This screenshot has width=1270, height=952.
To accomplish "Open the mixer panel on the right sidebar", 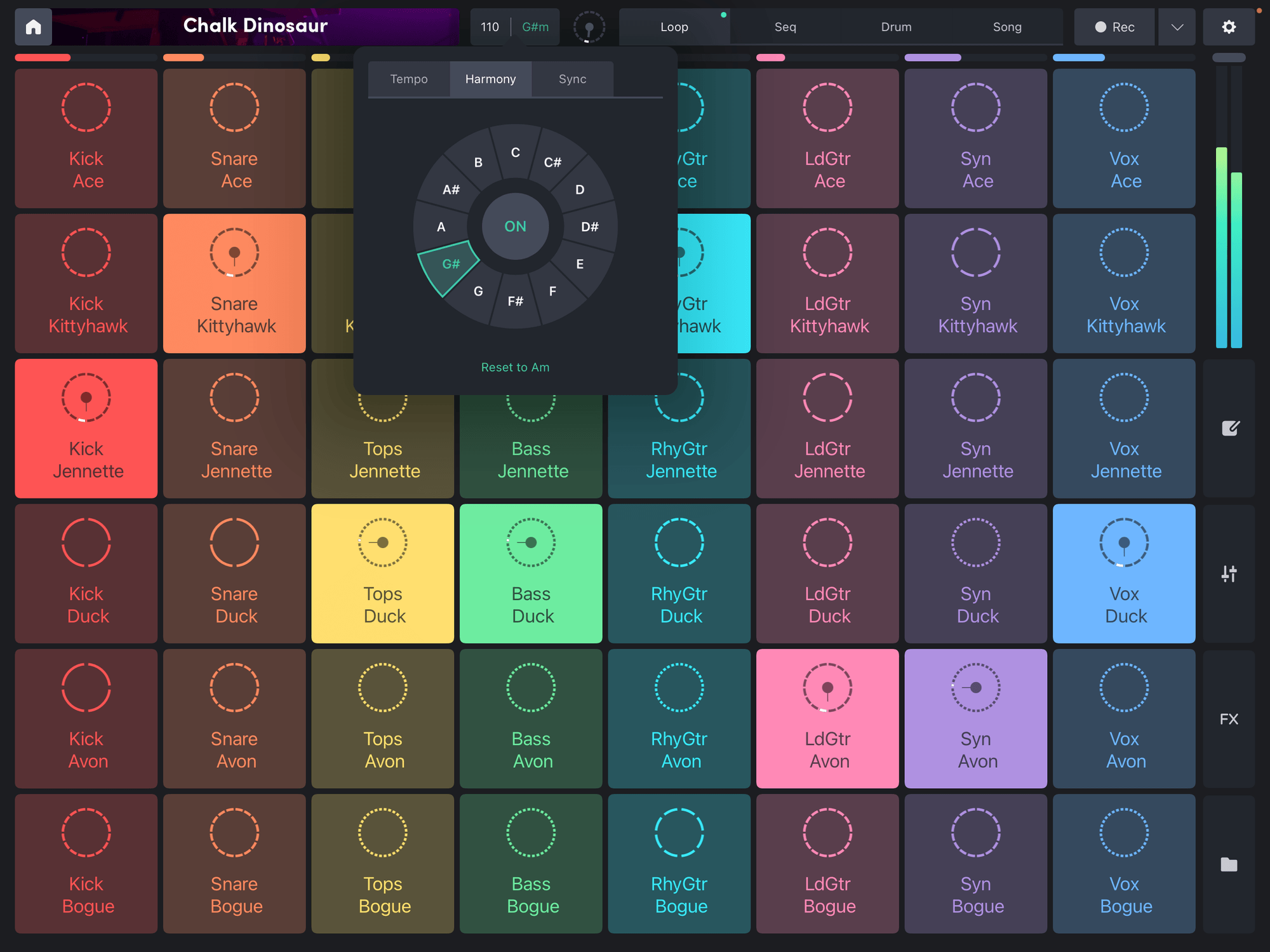I will pos(1228,573).
